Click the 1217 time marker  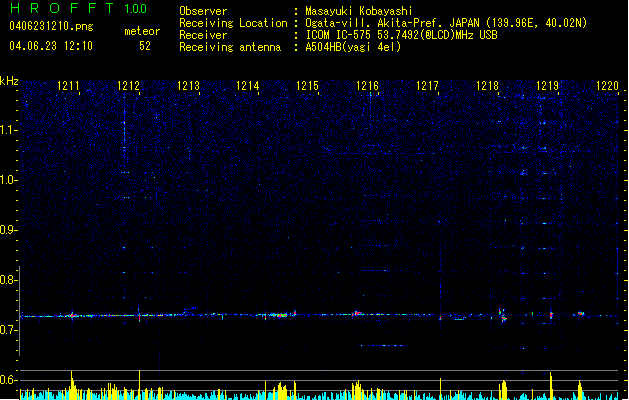pos(427,86)
